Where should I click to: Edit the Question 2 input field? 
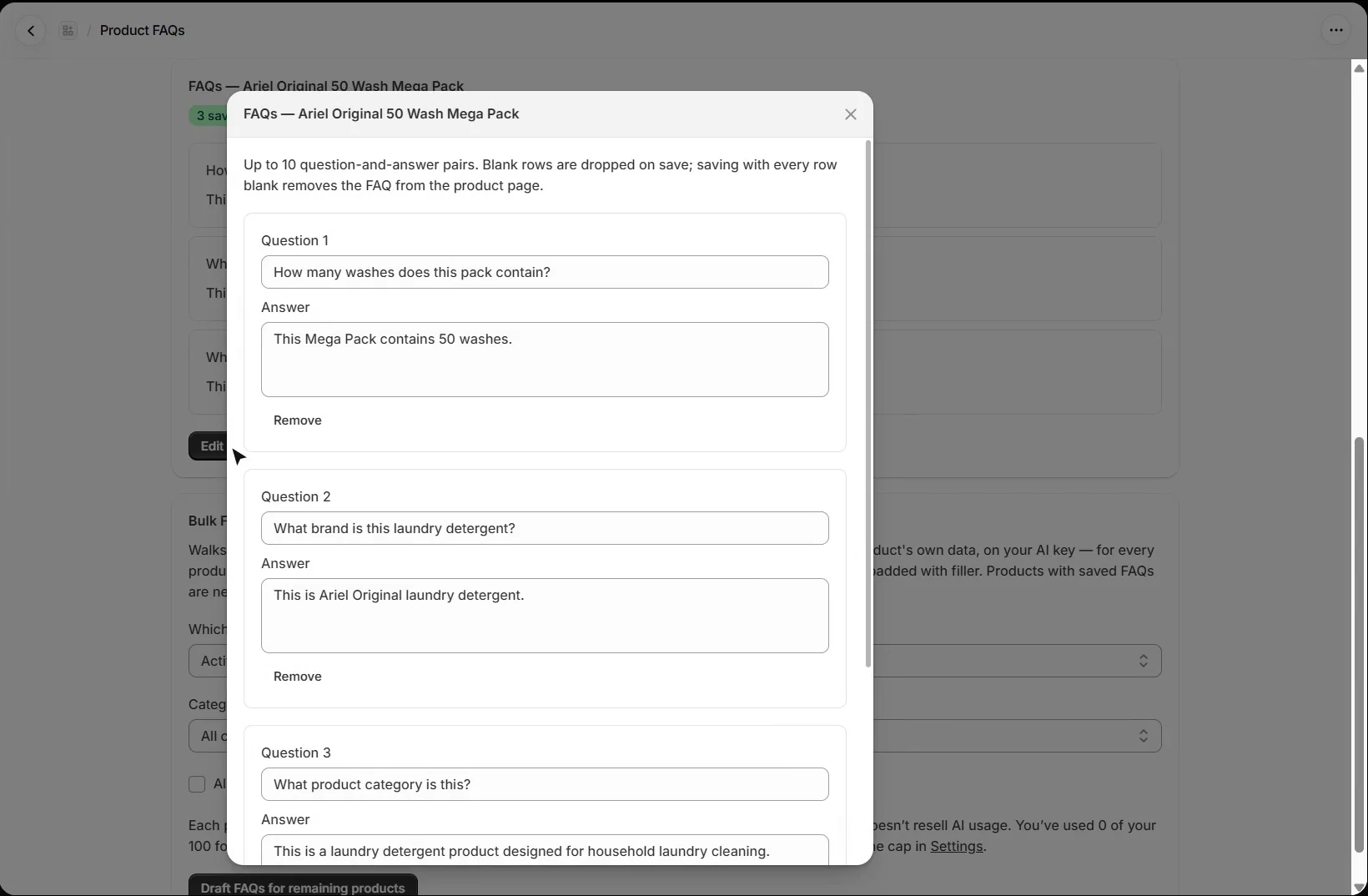tap(545, 528)
